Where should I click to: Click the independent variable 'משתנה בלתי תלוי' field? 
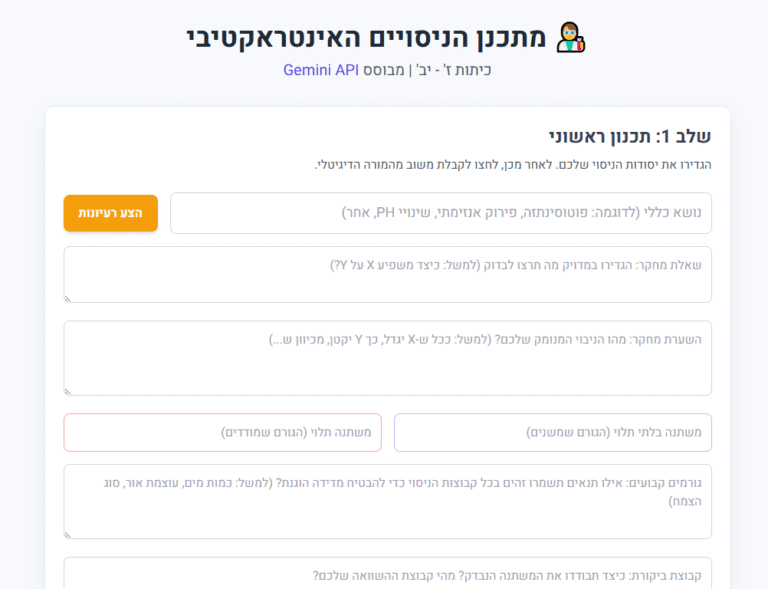(x=552, y=432)
